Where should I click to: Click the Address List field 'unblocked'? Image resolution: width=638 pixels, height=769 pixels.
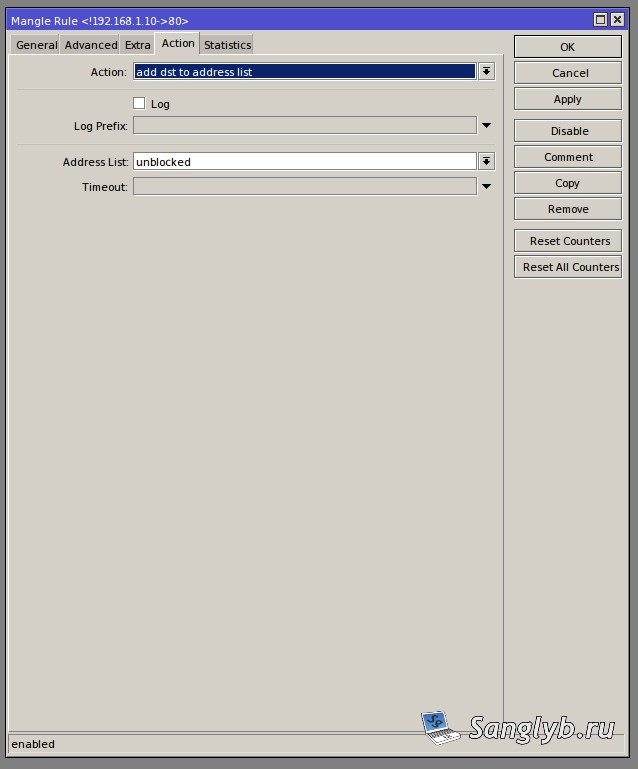(x=305, y=161)
